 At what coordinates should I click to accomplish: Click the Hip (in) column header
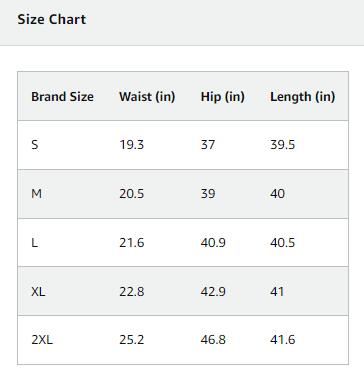tap(223, 97)
